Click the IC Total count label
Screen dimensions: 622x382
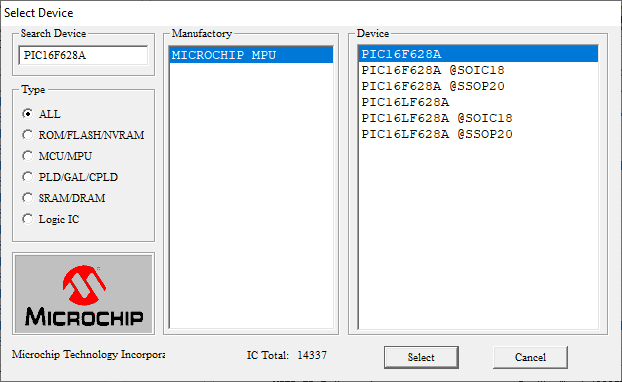(x=287, y=355)
